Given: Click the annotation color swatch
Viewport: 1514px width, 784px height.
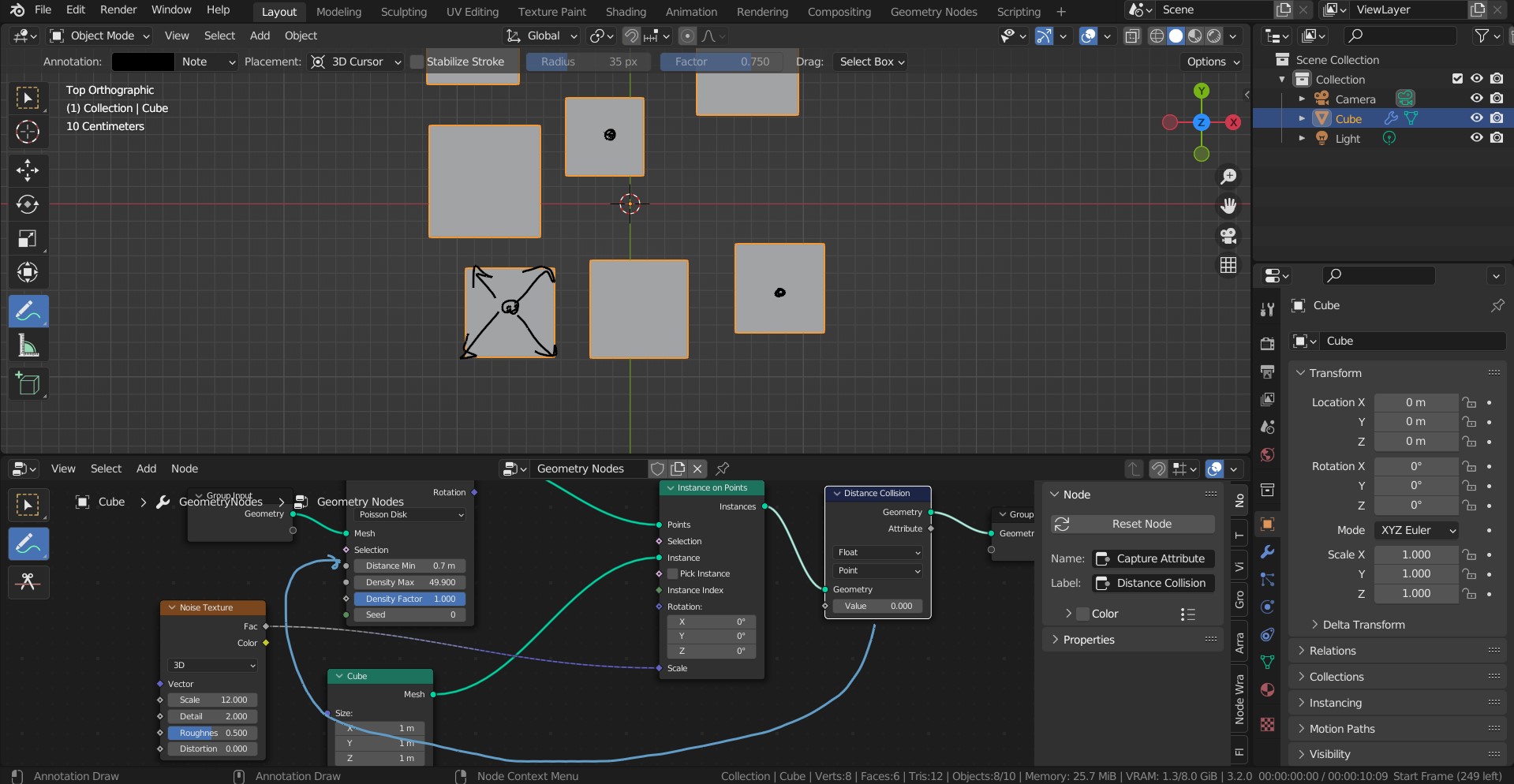Looking at the screenshot, I should tap(143, 62).
